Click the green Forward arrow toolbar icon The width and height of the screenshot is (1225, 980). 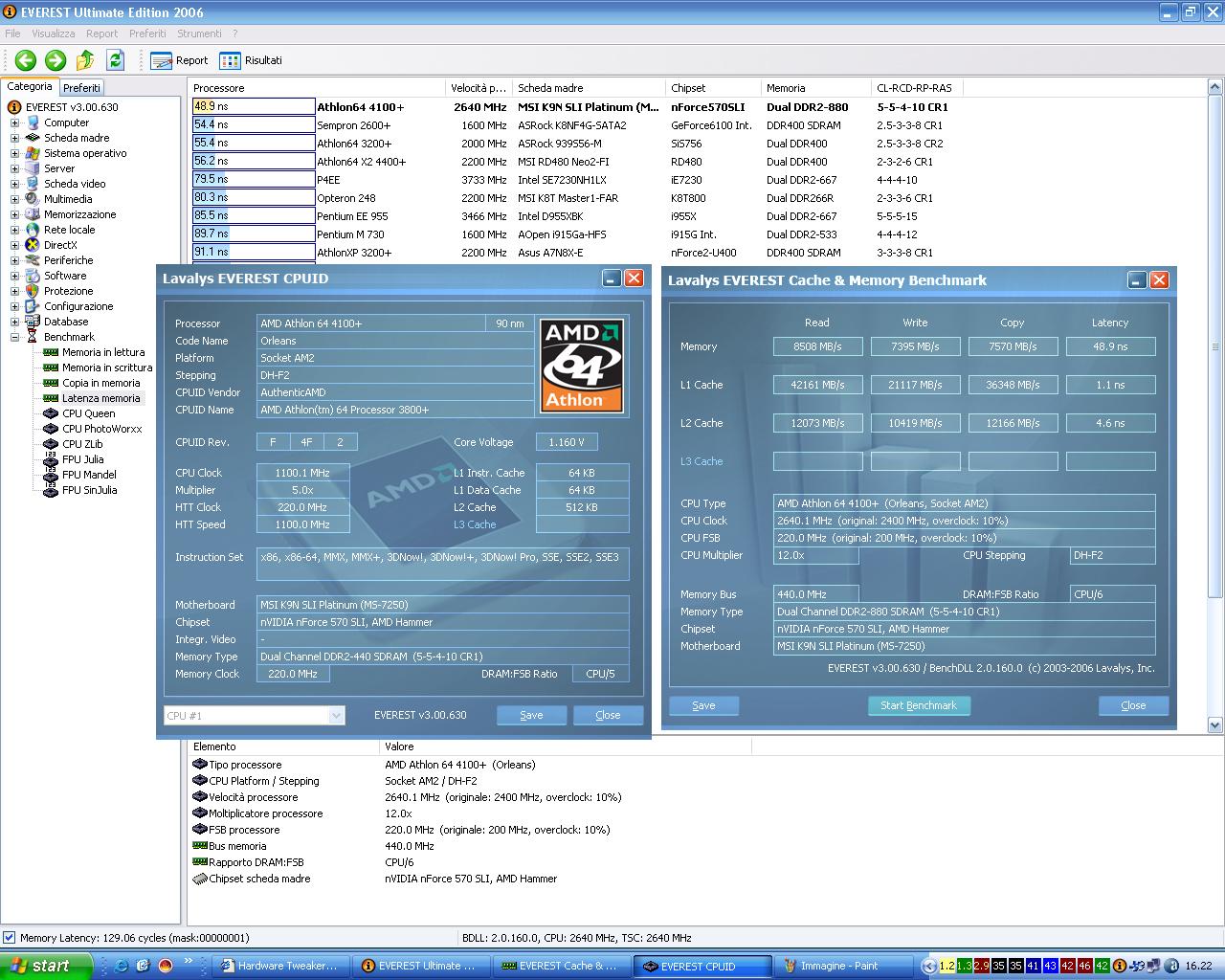point(56,60)
